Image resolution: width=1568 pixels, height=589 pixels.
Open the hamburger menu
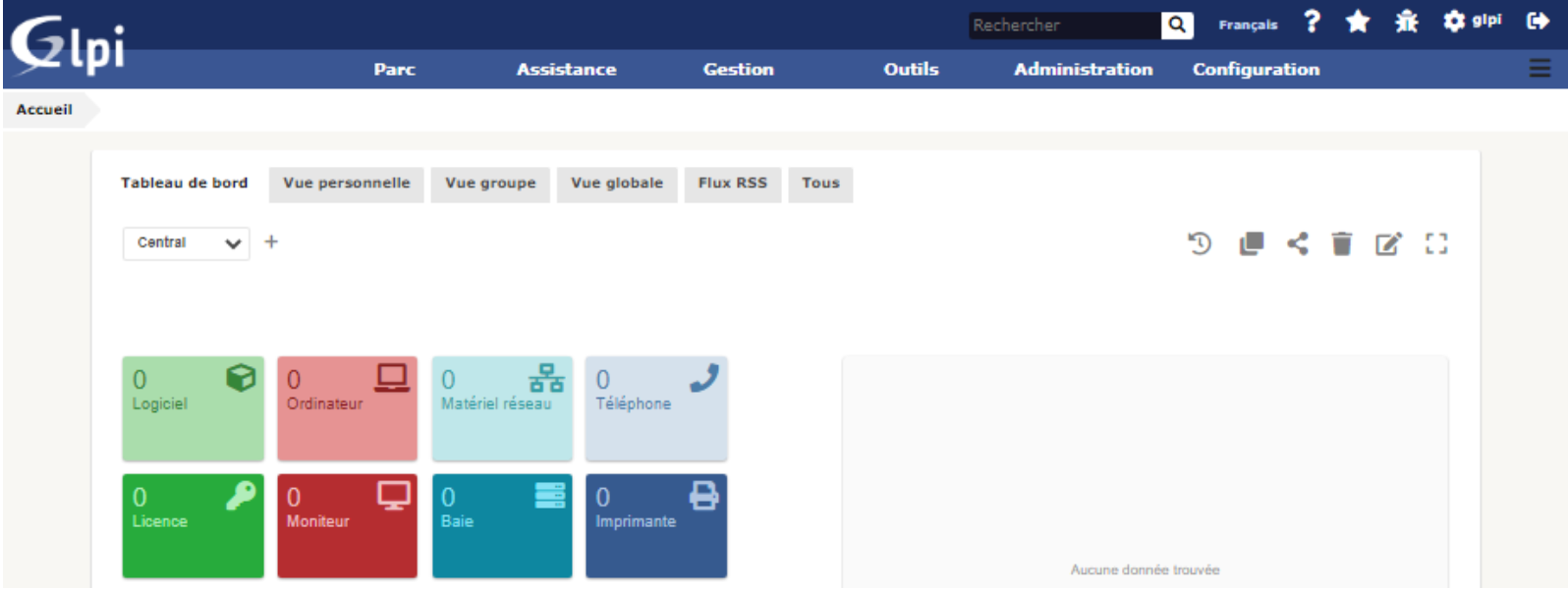pos(1540,68)
